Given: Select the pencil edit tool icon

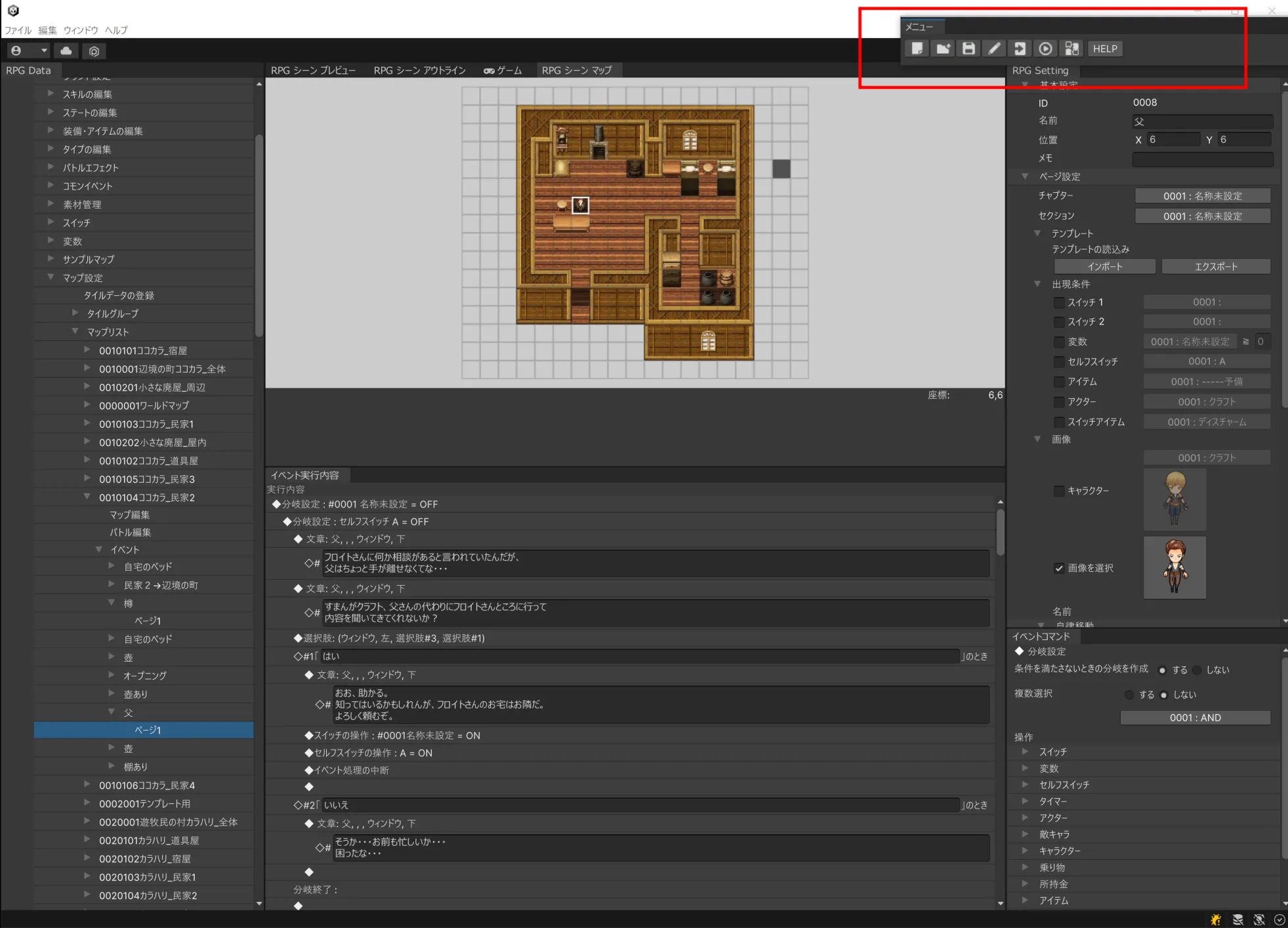Looking at the screenshot, I should 994,49.
